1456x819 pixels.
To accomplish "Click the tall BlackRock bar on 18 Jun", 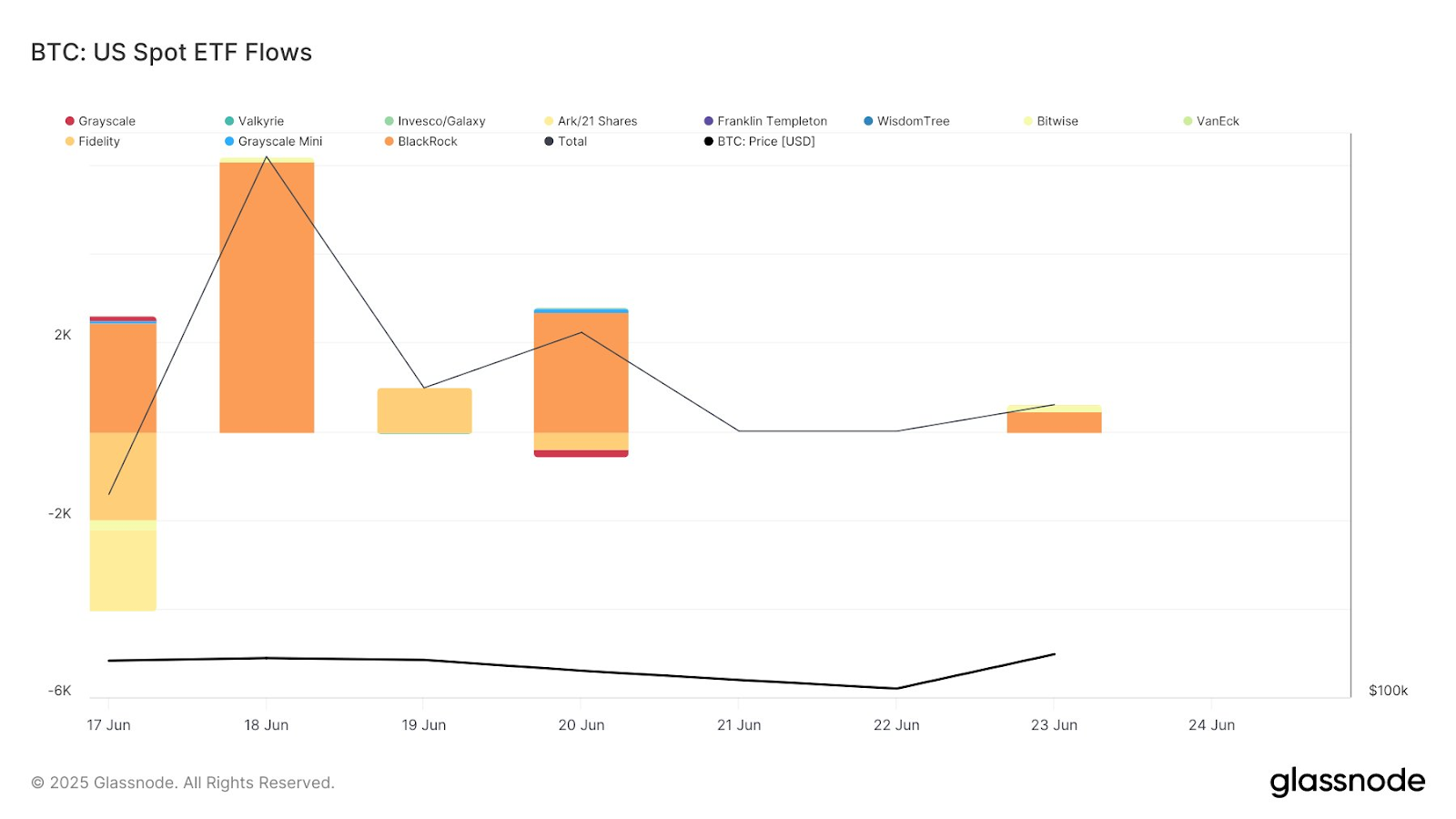I will click(267, 300).
